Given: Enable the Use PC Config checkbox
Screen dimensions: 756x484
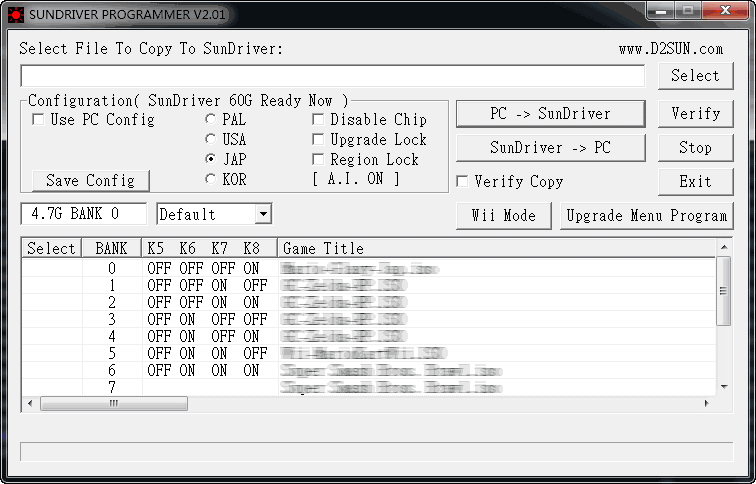Looking at the screenshot, I should 38,119.
